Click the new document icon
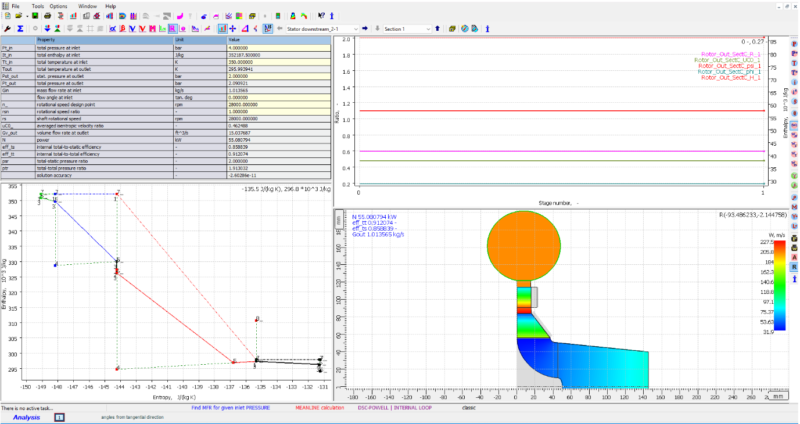This screenshot has width=800, height=424. point(7,16)
